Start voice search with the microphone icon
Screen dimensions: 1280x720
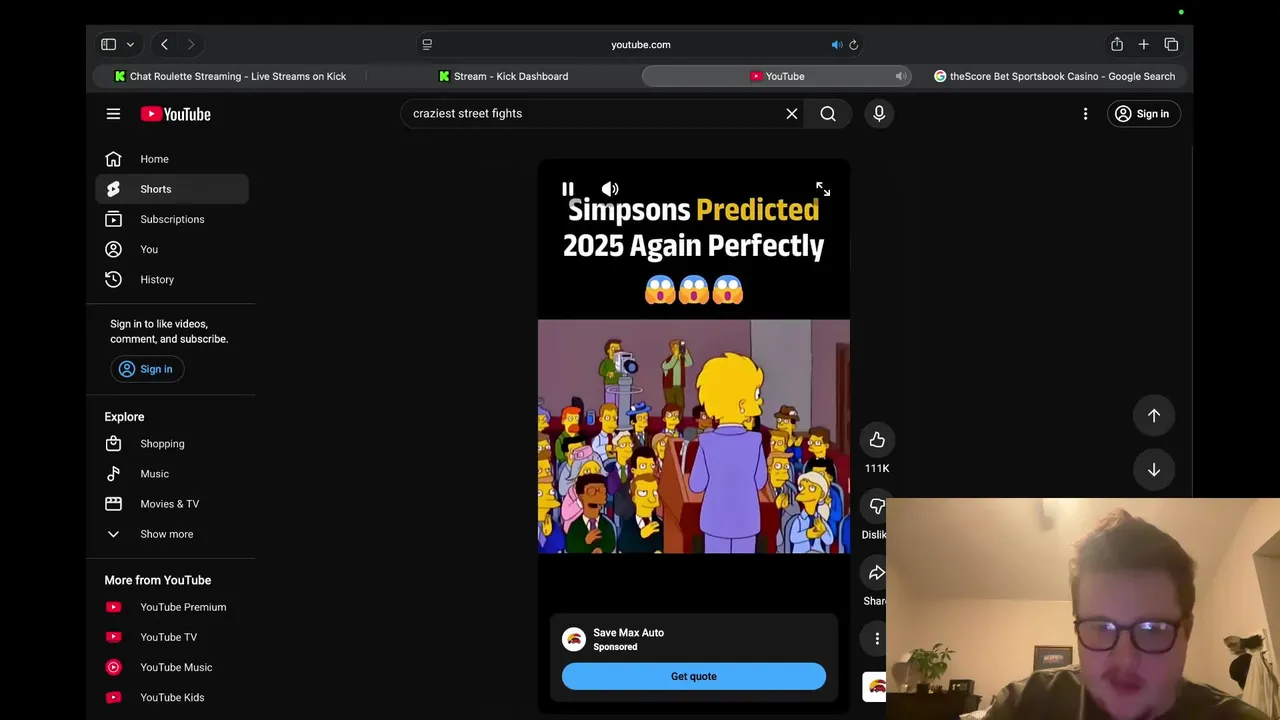(879, 114)
